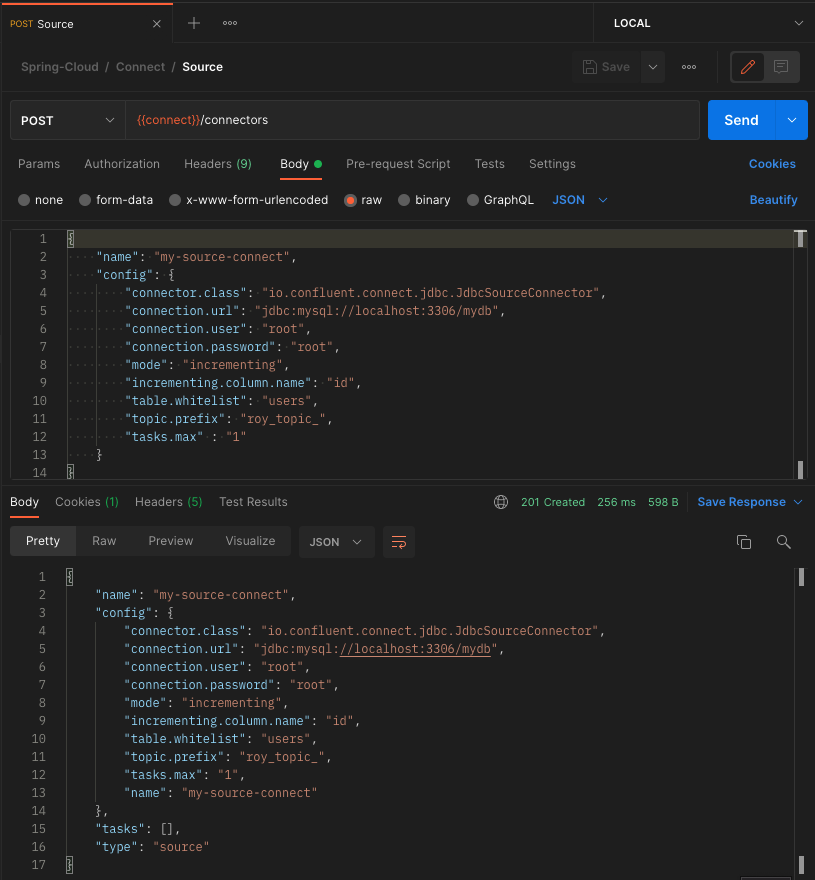Screen dimensions: 815x880
Task: Switch to the Headers (9) request tab
Action: [x=217, y=164]
